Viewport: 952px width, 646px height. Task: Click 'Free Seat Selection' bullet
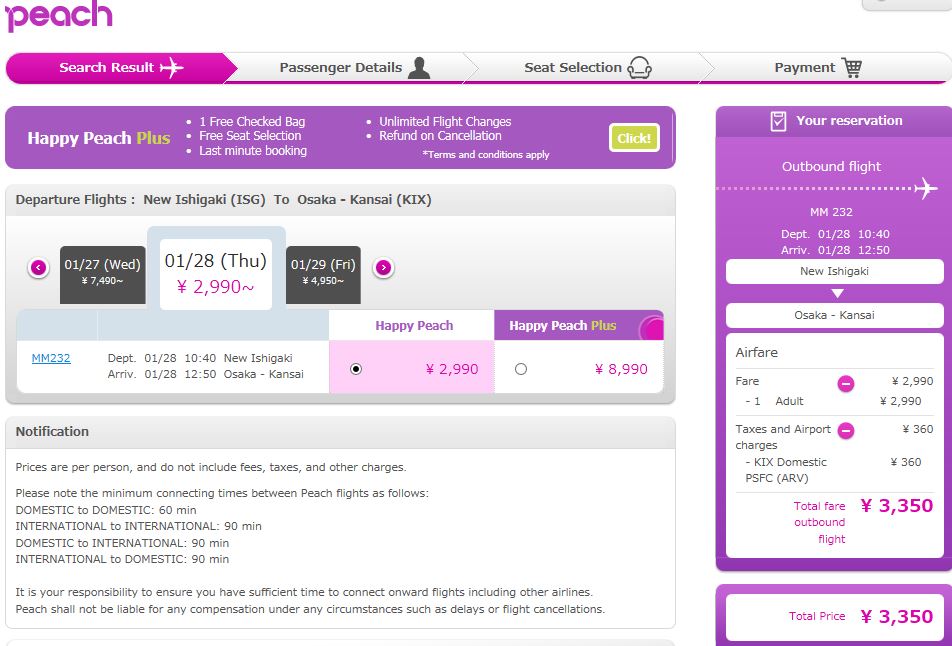coord(250,136)
